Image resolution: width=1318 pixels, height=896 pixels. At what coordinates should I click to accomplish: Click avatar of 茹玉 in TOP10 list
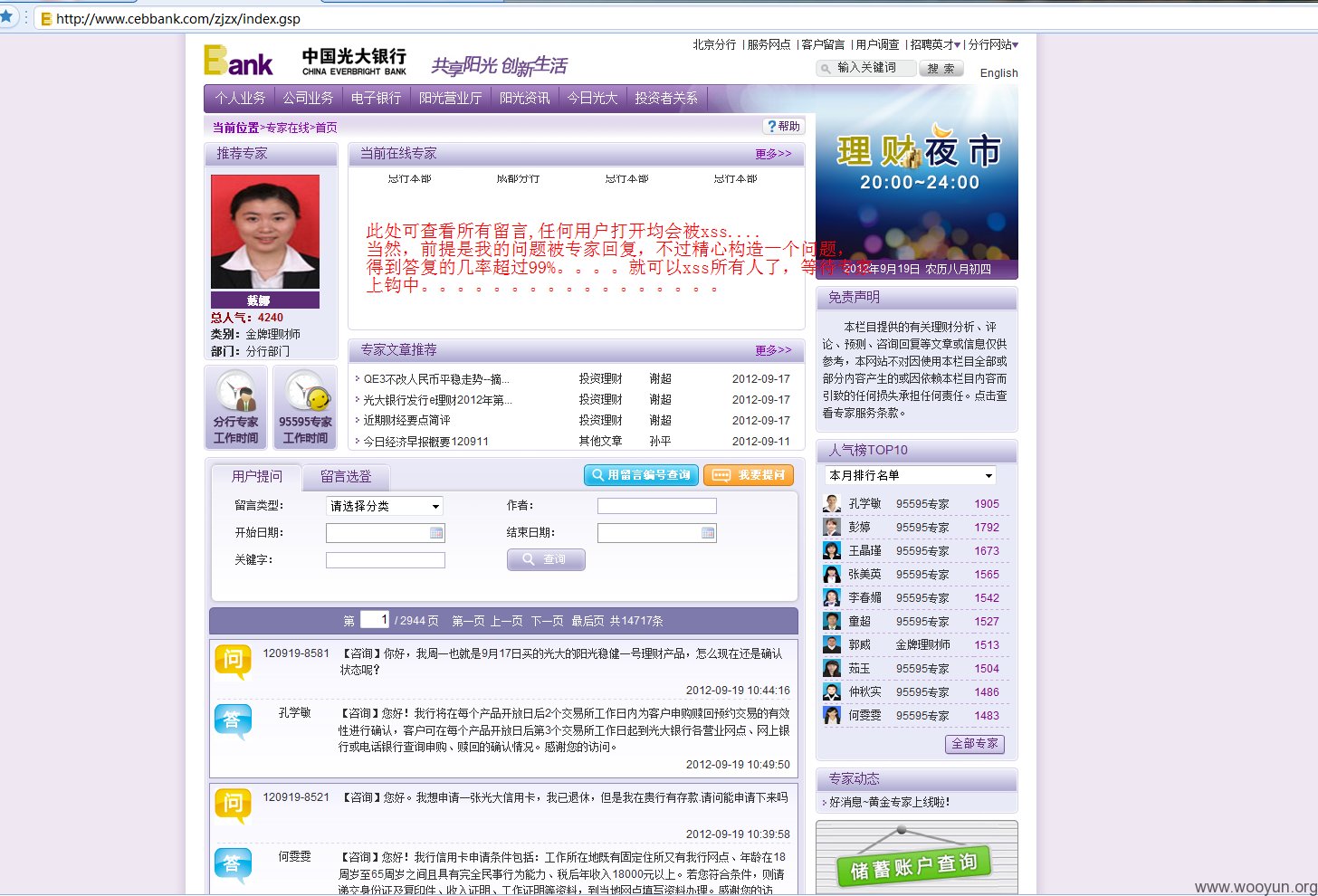point(832,669)
